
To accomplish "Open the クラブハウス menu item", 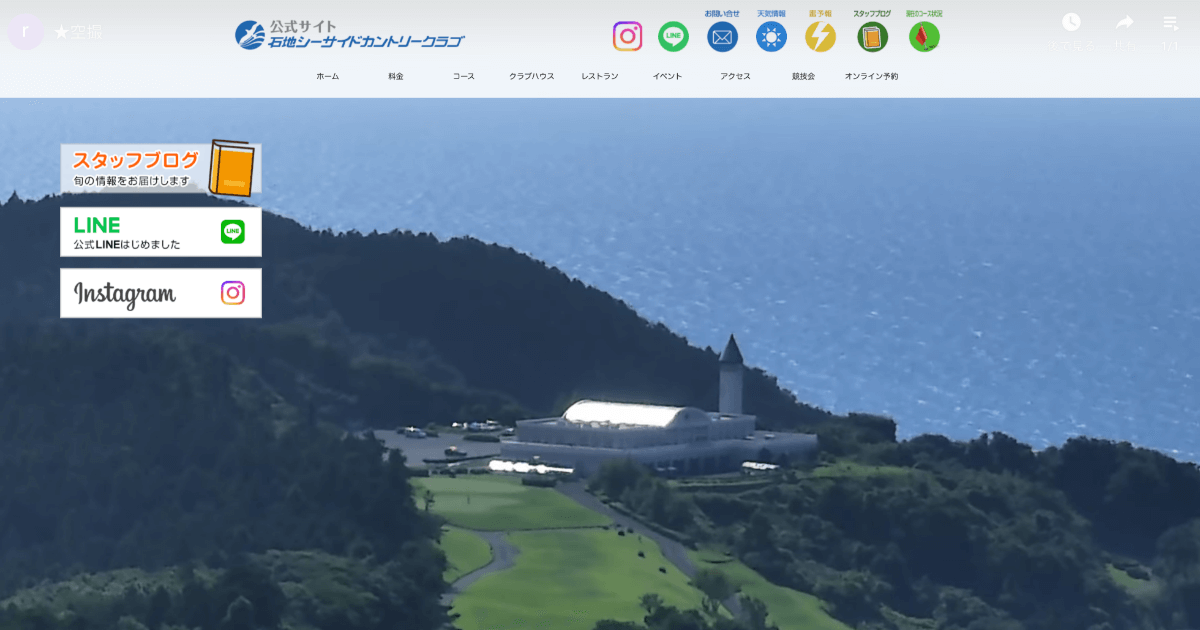I will [x=531, y=76].
